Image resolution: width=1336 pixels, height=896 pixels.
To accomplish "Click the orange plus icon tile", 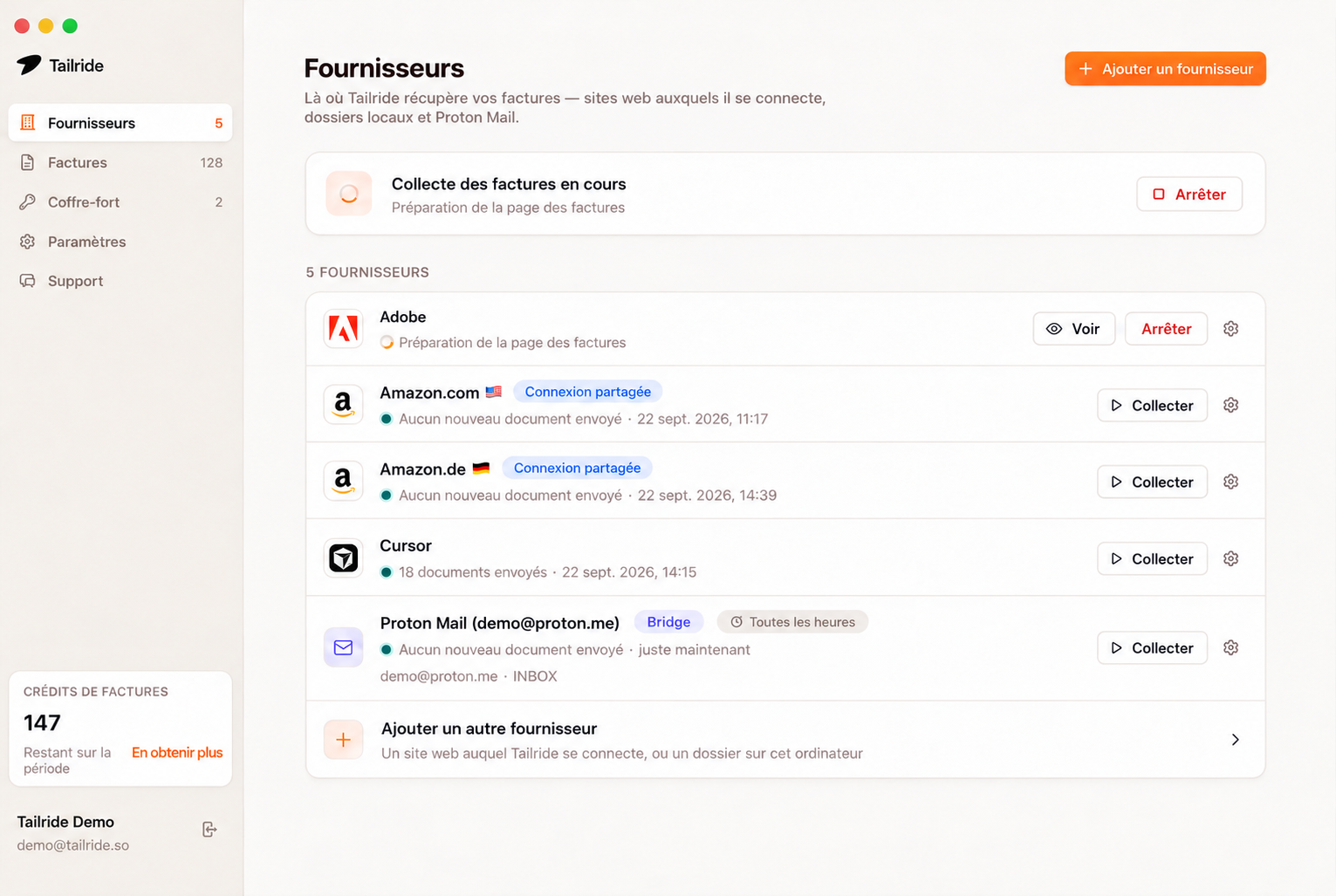I will [343, 740].
